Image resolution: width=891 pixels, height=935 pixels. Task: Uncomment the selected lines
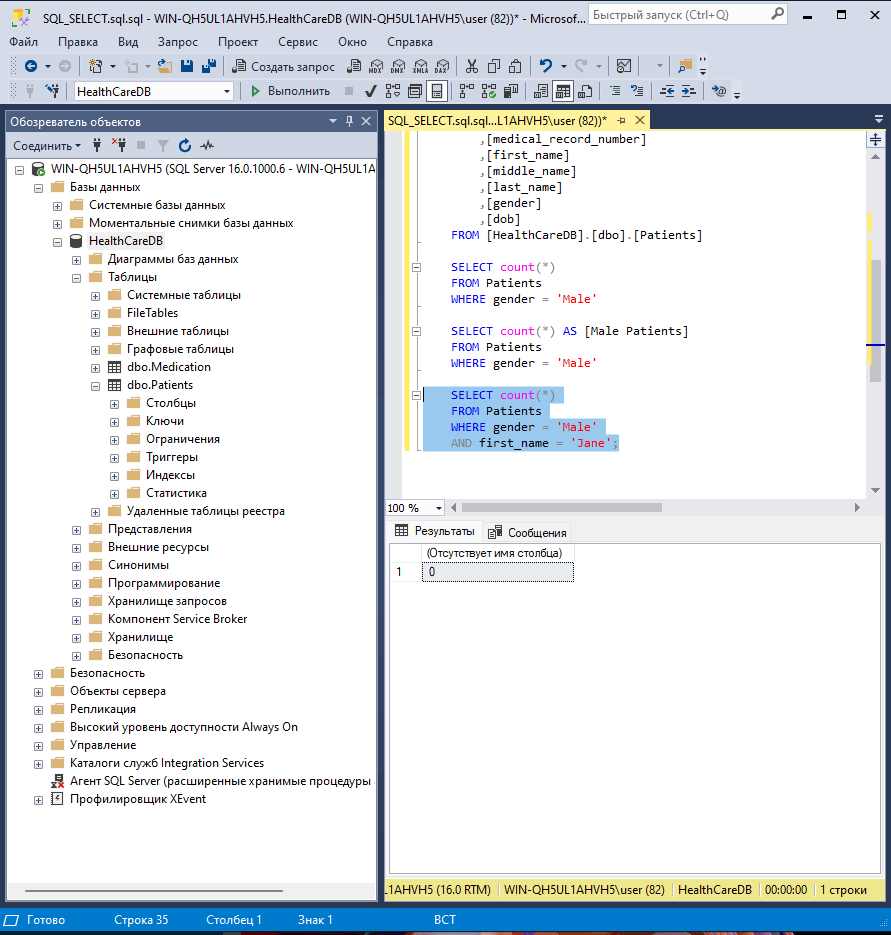point(637,91)
